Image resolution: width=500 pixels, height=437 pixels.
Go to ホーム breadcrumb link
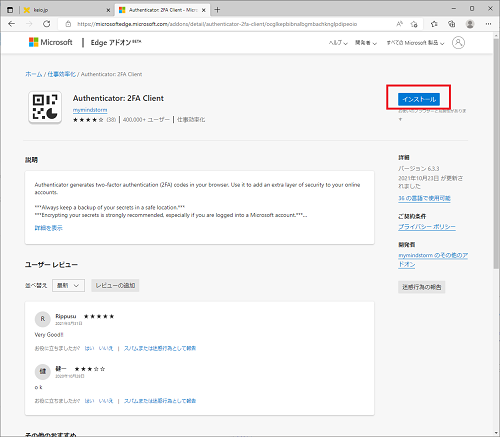tap(34, 74)
